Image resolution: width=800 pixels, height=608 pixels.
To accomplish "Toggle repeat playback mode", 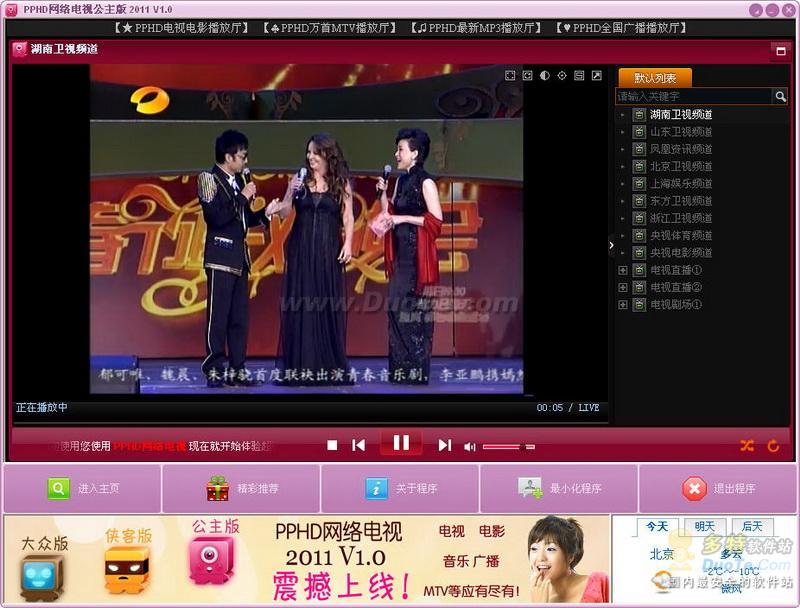I will (x=773, y=446).
